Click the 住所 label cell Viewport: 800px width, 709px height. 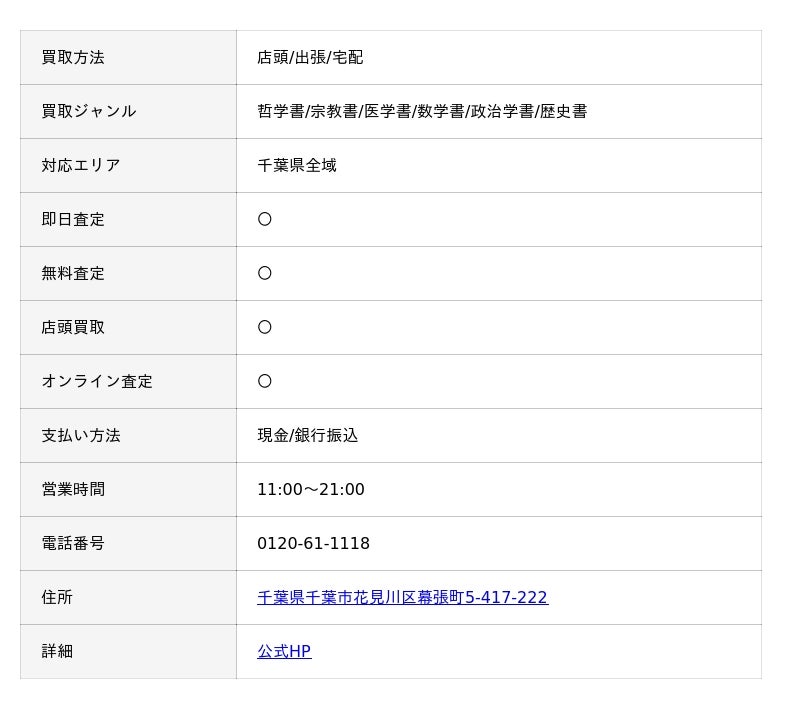[57, 598]
